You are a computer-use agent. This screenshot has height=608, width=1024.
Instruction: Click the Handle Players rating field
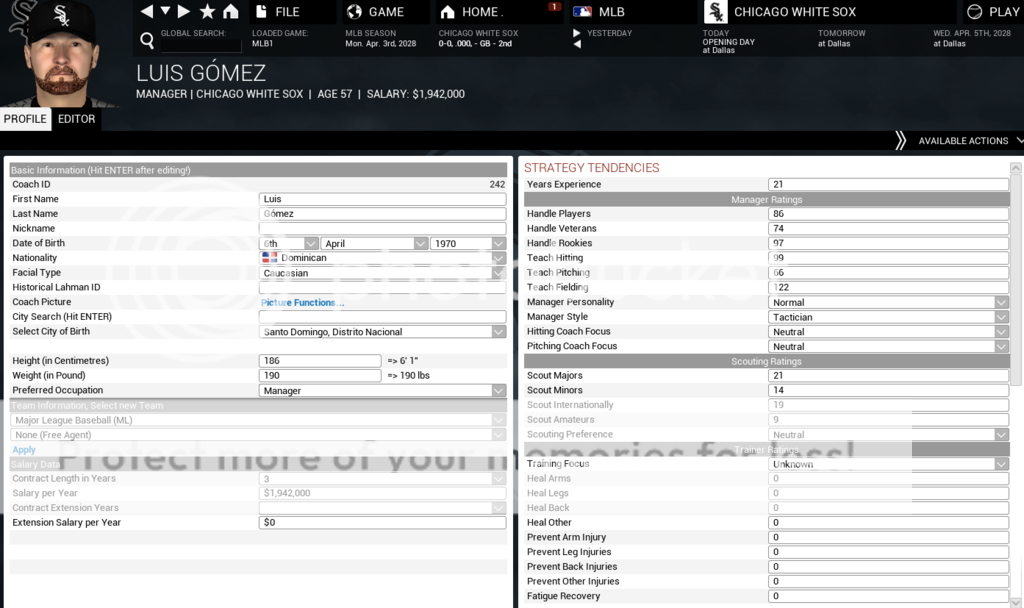[x=888, y=214]
